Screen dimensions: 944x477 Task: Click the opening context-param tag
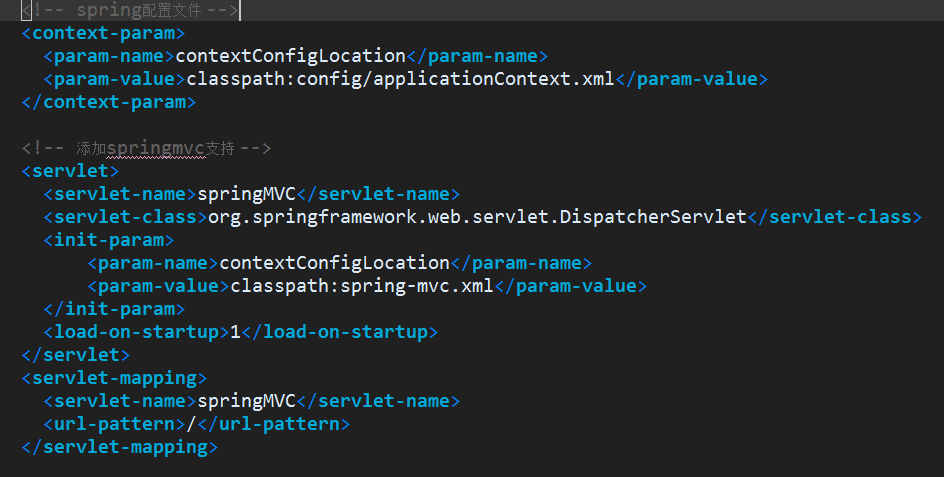point(103,33)
